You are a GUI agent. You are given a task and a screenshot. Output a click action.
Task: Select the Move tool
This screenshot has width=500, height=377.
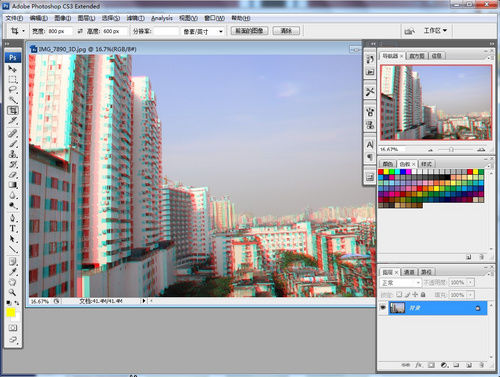coord(13,69)
